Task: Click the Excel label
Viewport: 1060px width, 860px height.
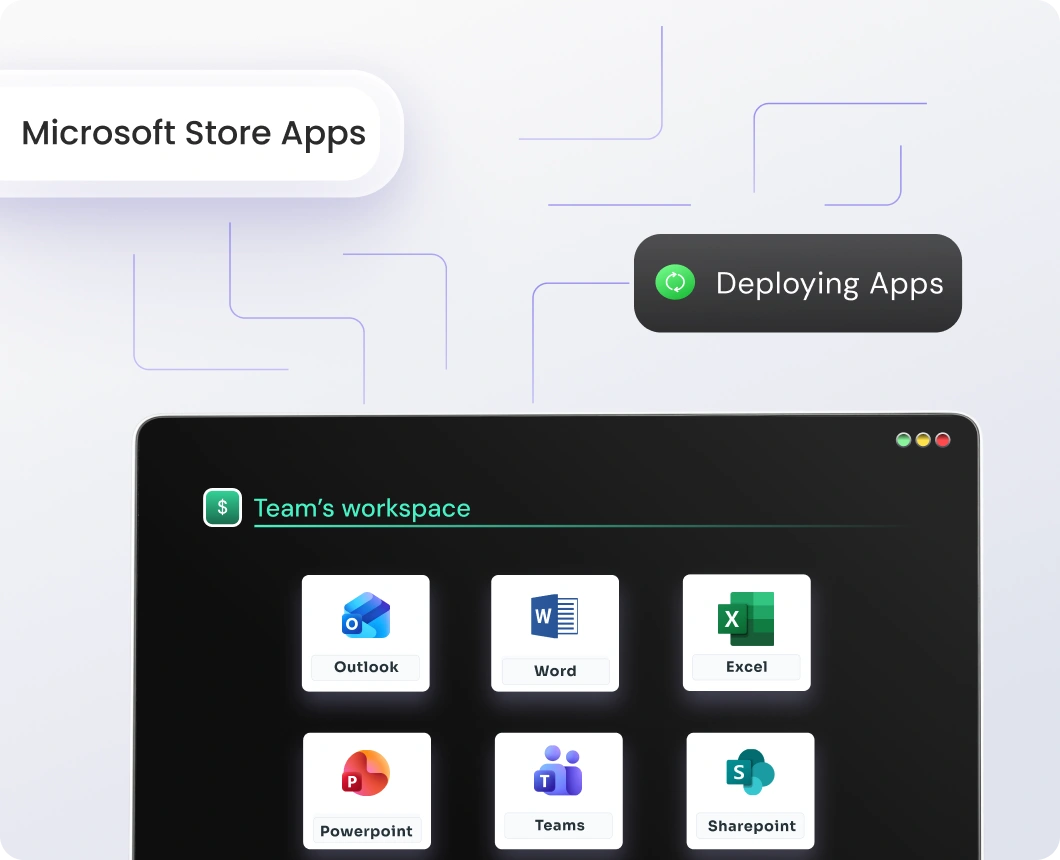Action: coord(746,667)
